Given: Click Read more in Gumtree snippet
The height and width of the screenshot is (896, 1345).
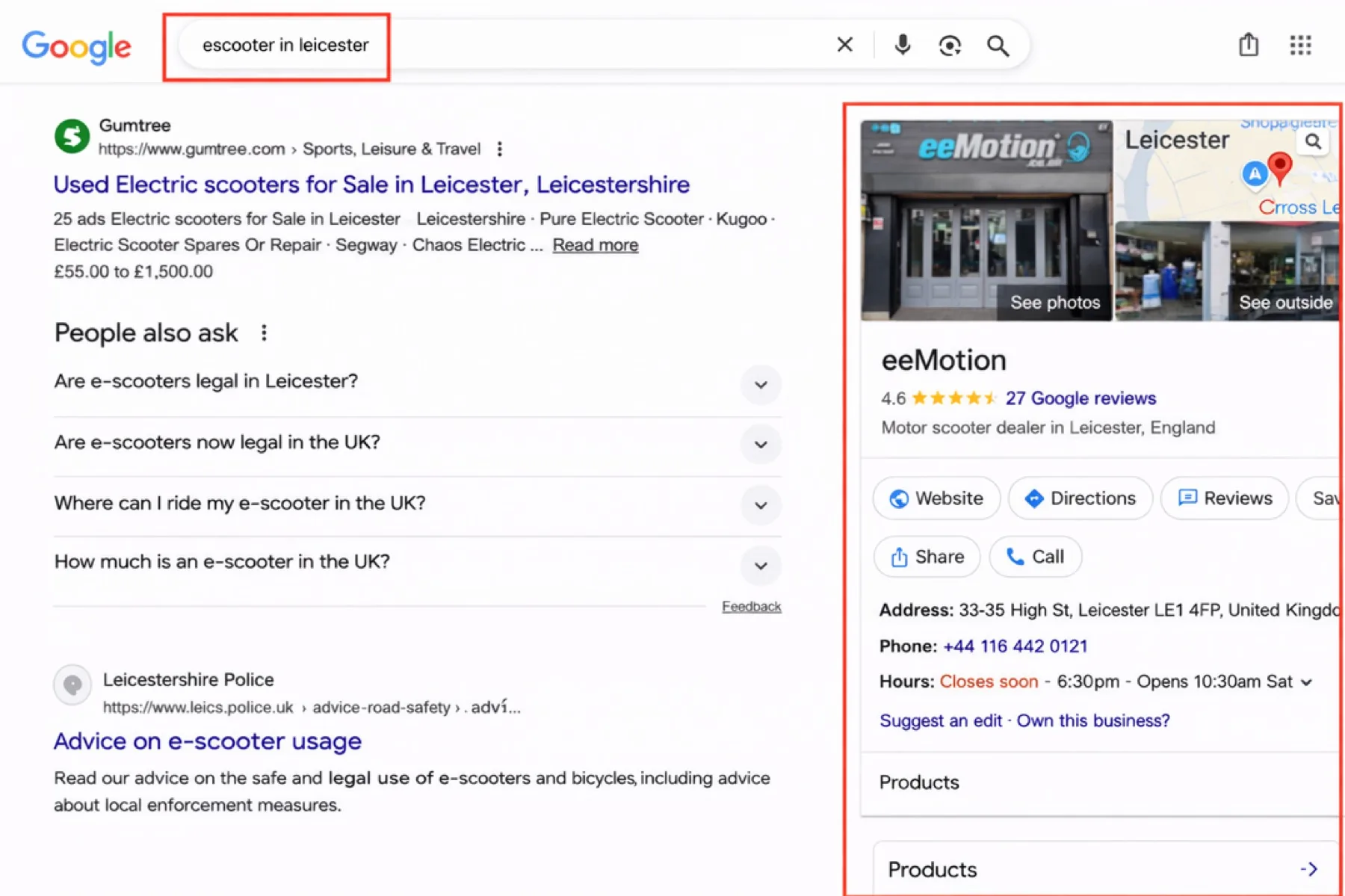Looking at the screenshot, I should click(x=595, y=245).
